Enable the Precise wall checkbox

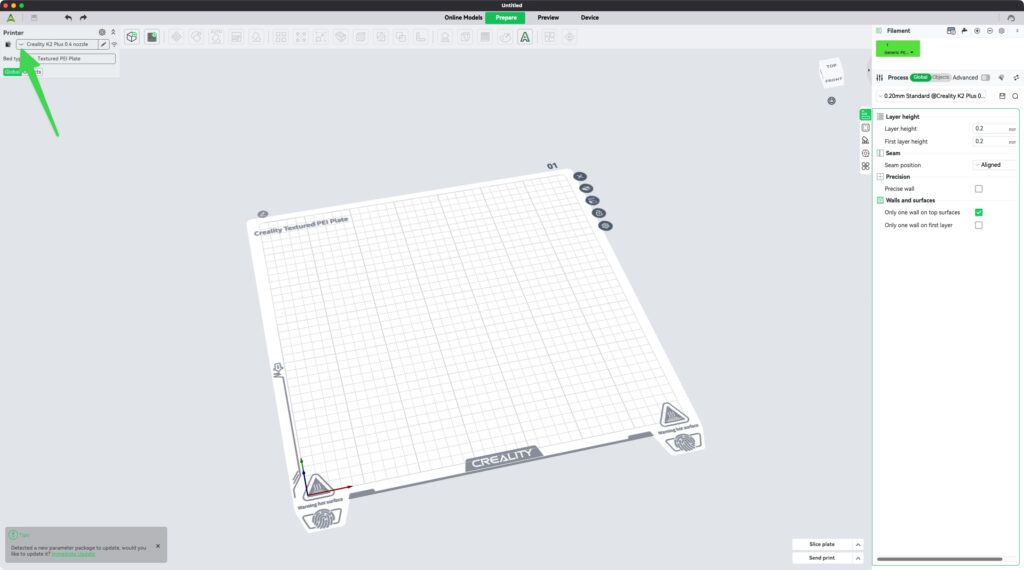[x=978, y=188]
